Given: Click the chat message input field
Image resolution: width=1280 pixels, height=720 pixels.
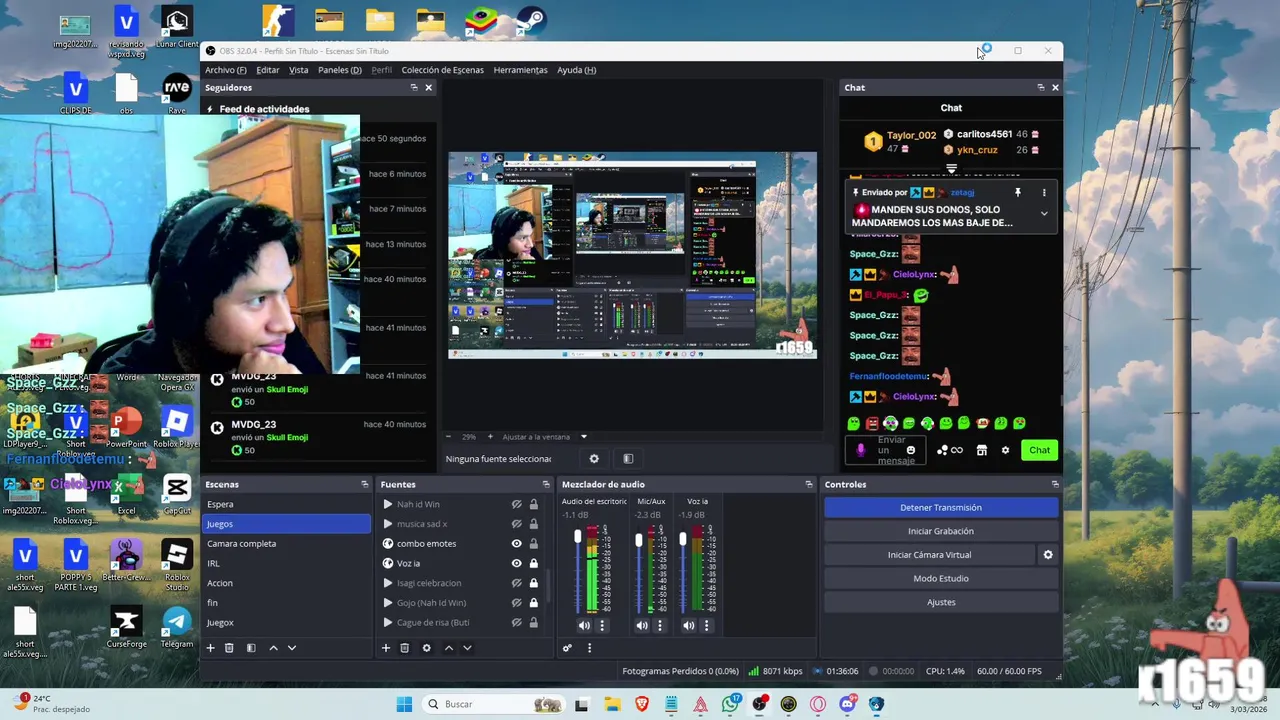Looking at the screenshot, I should [x=885, y=450].
